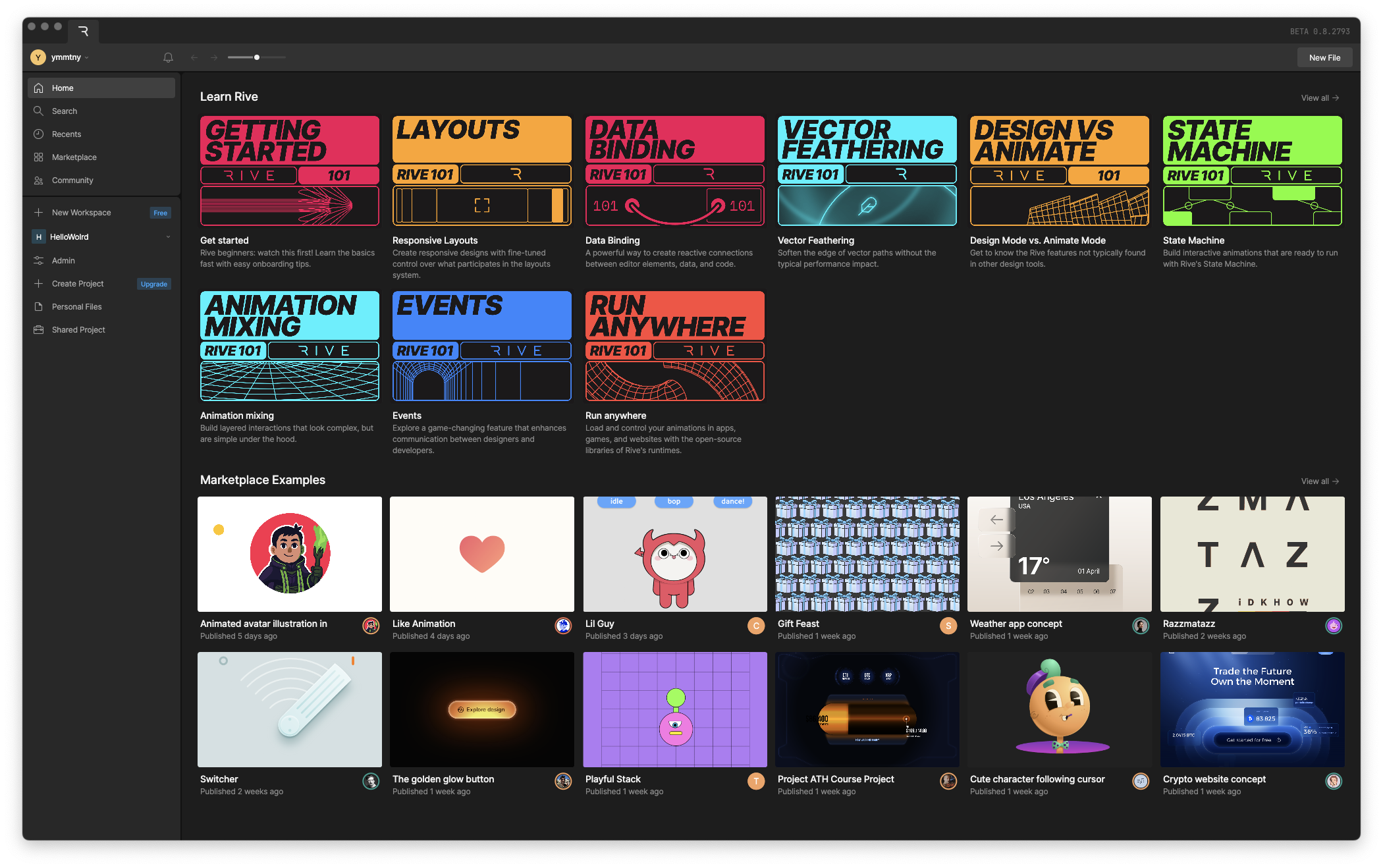Image resolution: width=1383 pixels, height=868 pixels.
Task: Click the Shared Project folder icon
Action: tap(39, 329)
